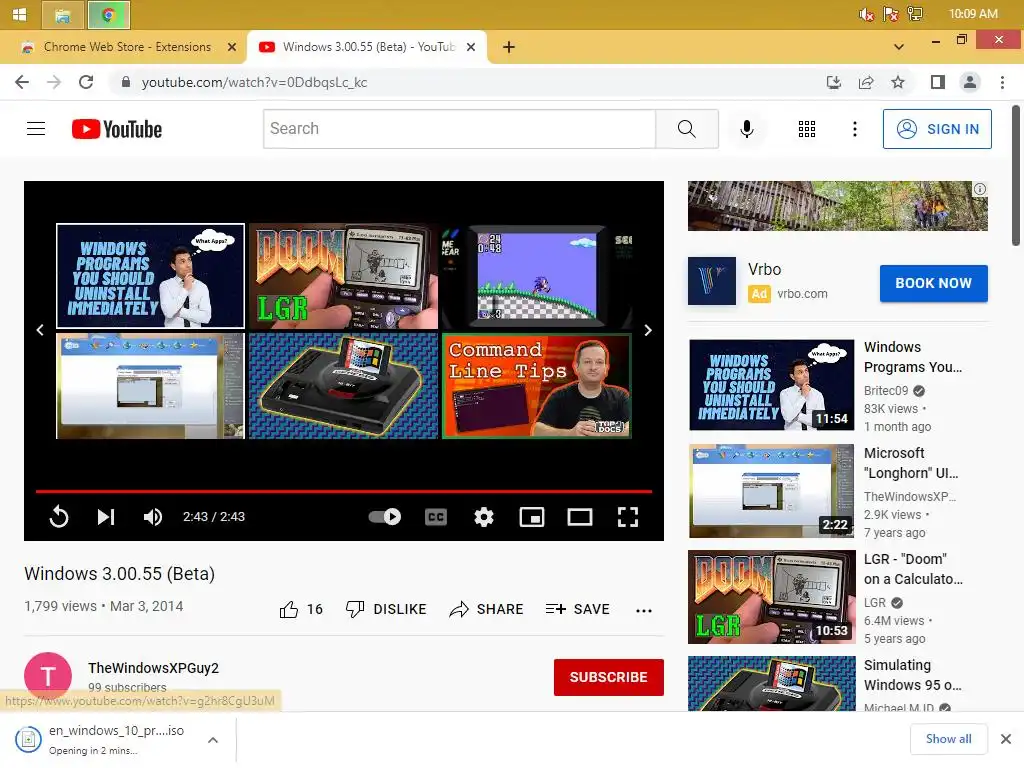Click the SIGN IN button
This screenshot has width=1024, height=768.
[937, 129]
